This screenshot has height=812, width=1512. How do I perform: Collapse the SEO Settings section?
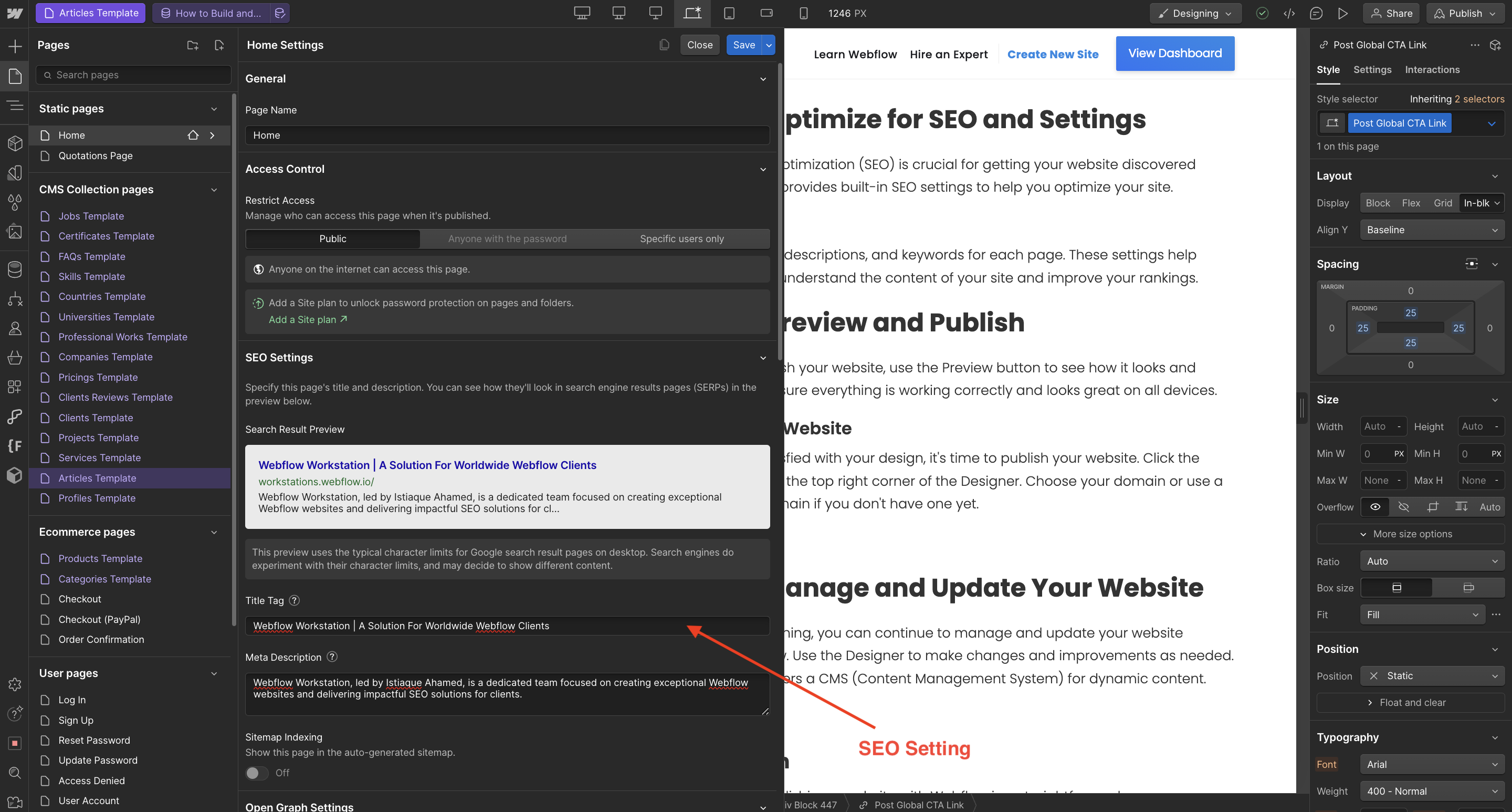click(x=762, y=358)
